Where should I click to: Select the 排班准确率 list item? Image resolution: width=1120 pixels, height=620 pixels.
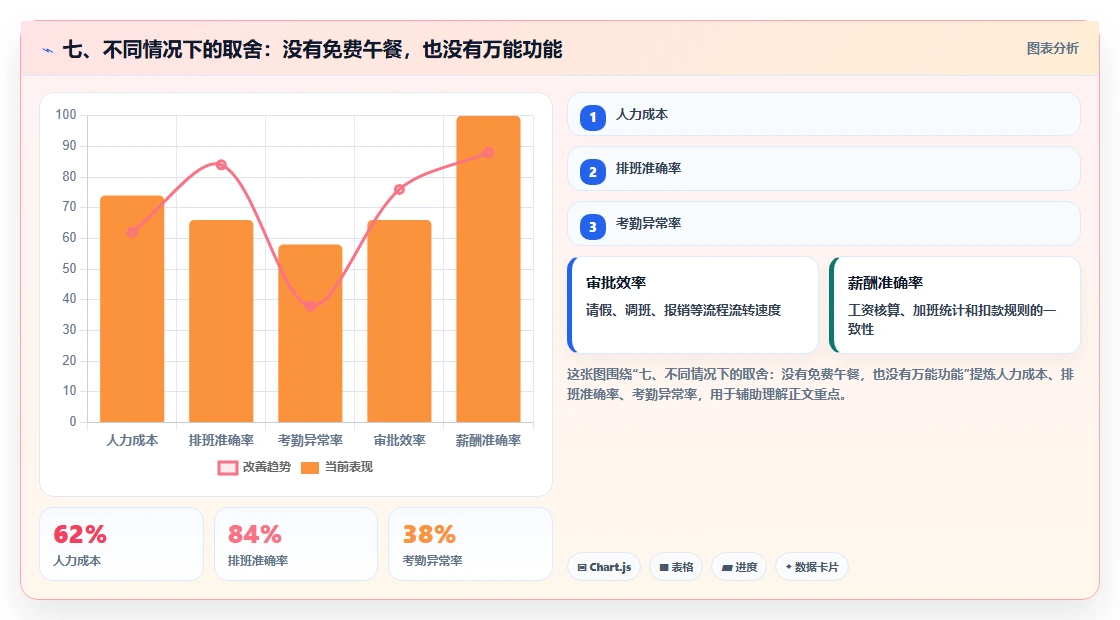[824, 169]
